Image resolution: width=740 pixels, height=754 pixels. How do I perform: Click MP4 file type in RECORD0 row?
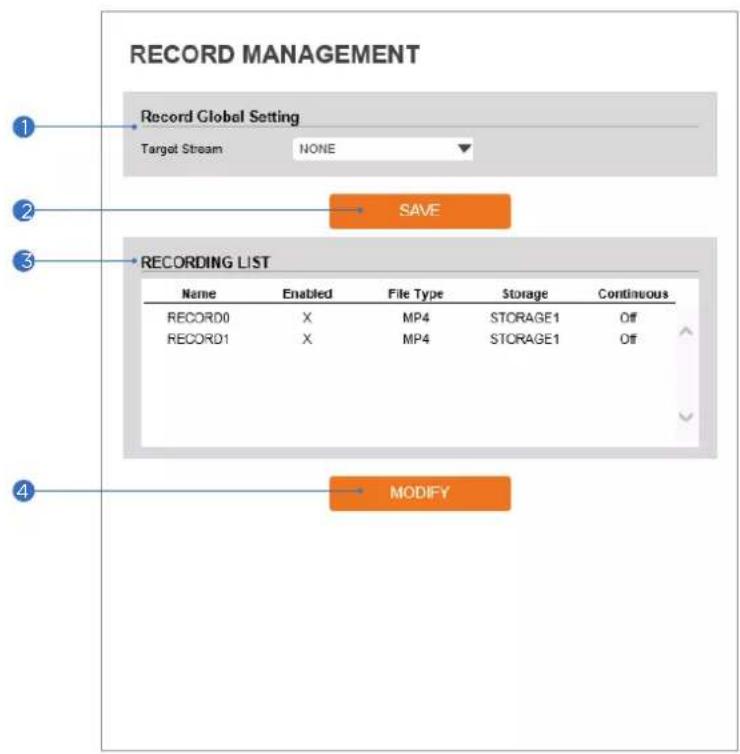point(416,318)
